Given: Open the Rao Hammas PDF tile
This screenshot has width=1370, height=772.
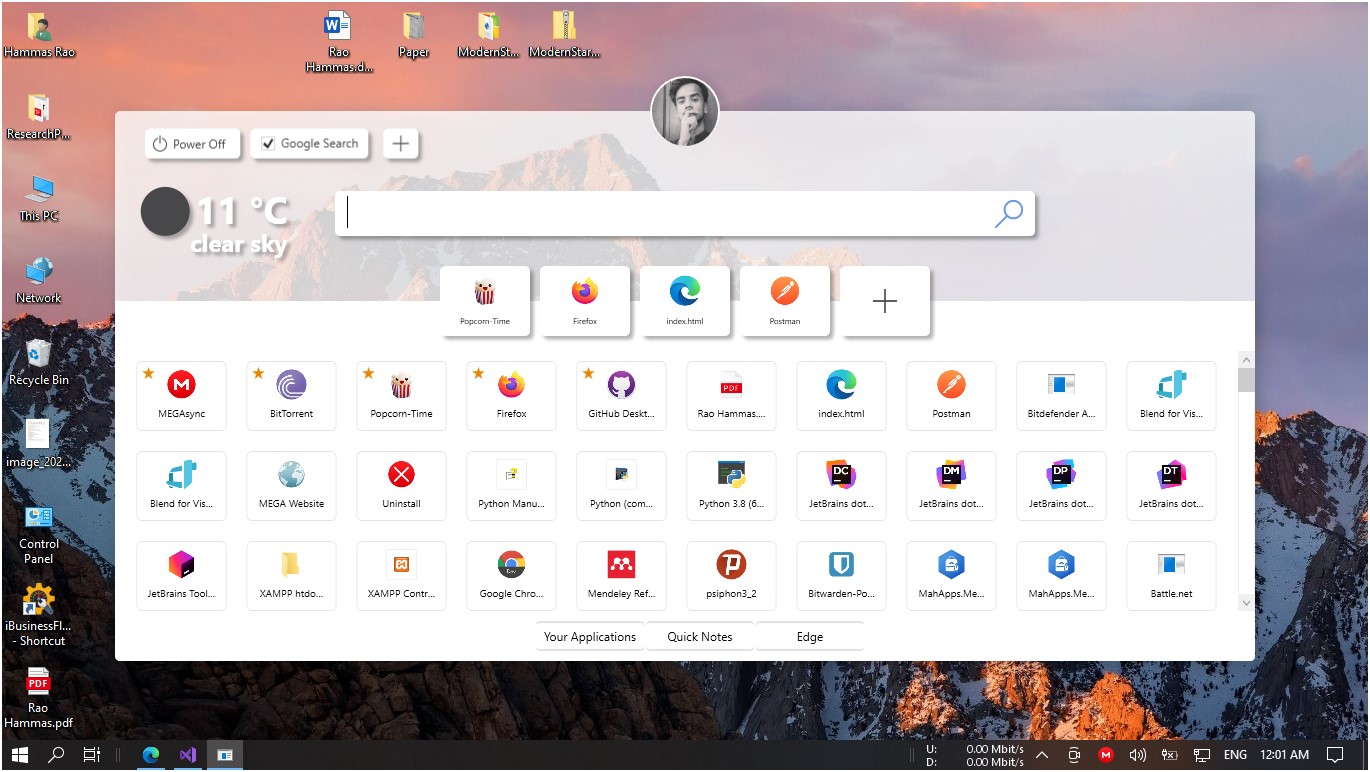Looking at the screenshot, I should point(731,395).
